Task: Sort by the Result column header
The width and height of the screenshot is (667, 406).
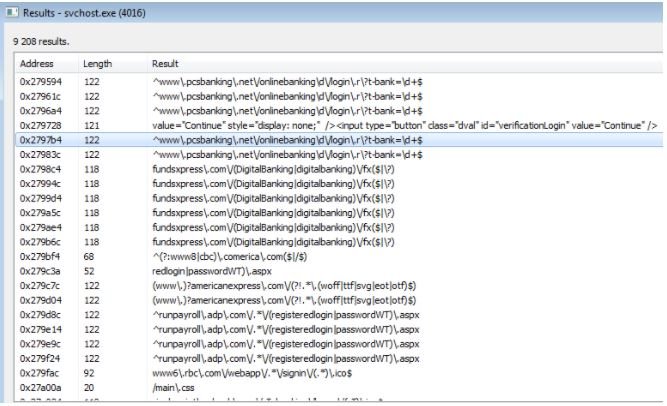Action: 405,64
